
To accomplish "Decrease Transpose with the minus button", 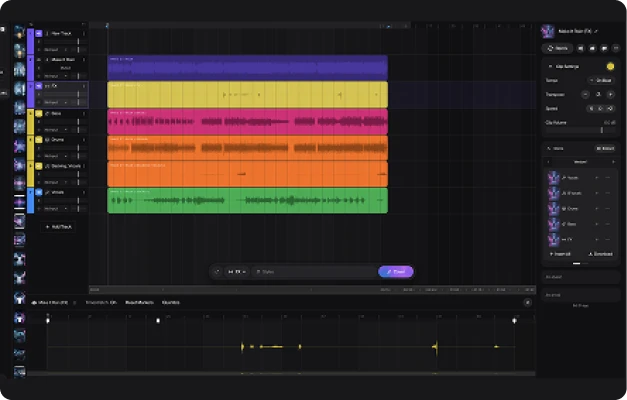I will tap(585, 95).
